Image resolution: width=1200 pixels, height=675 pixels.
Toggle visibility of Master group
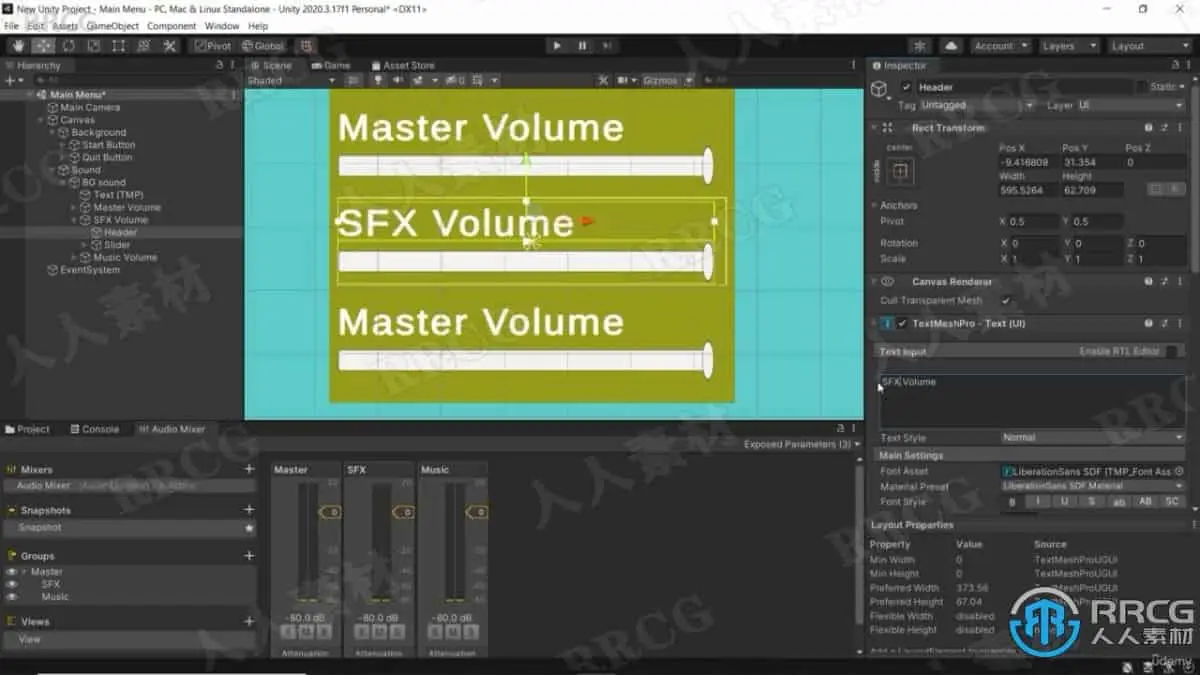pos(12,572)
